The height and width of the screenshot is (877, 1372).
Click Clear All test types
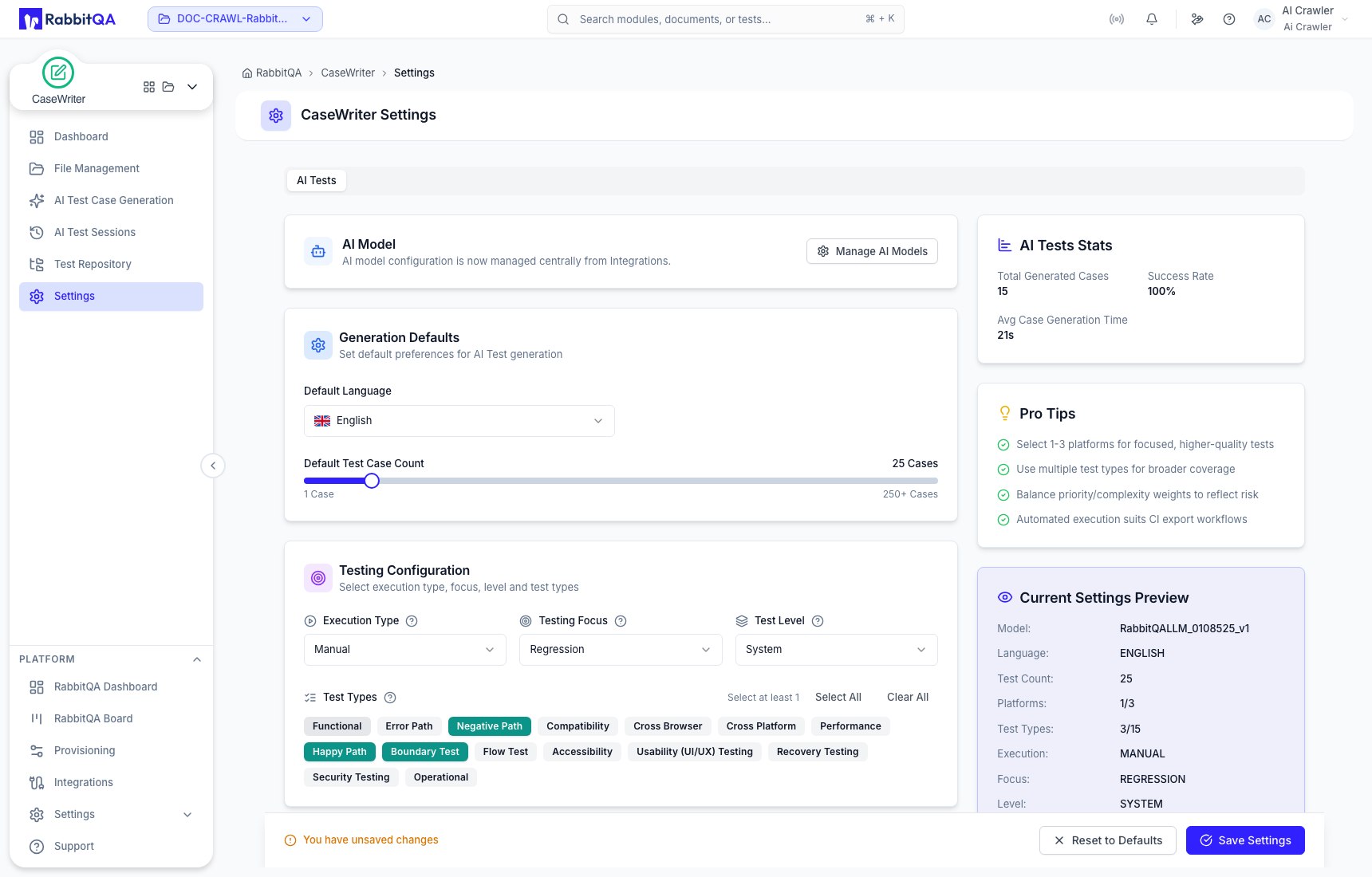908,698
